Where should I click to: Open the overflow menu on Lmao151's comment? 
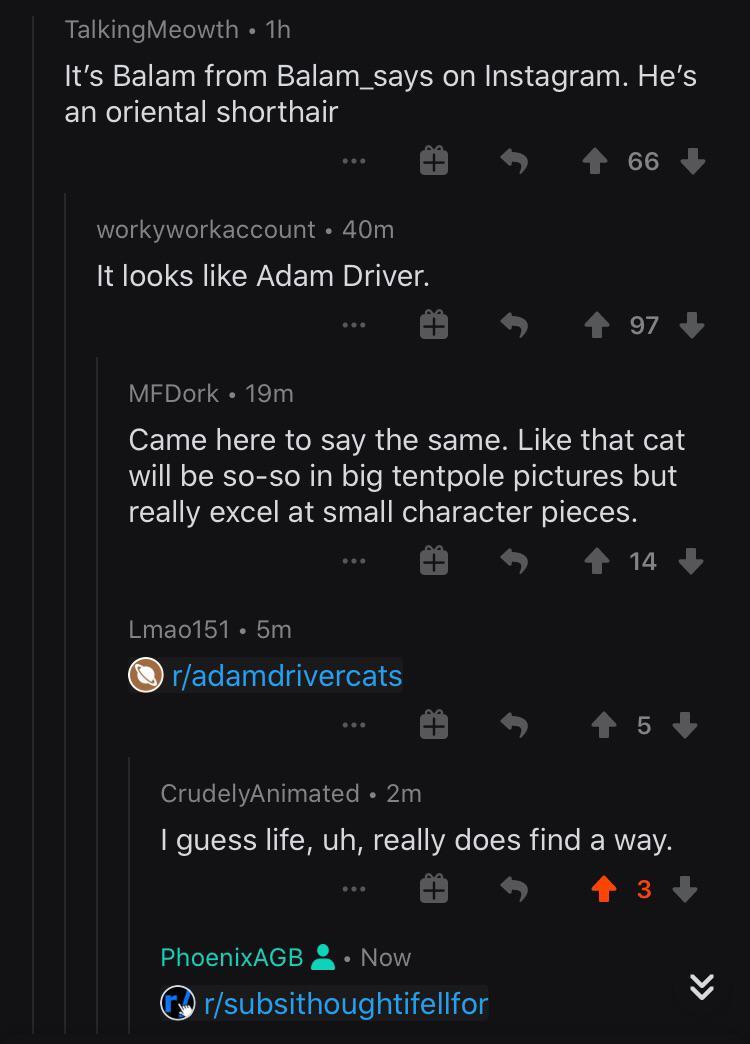coord(353,725)
